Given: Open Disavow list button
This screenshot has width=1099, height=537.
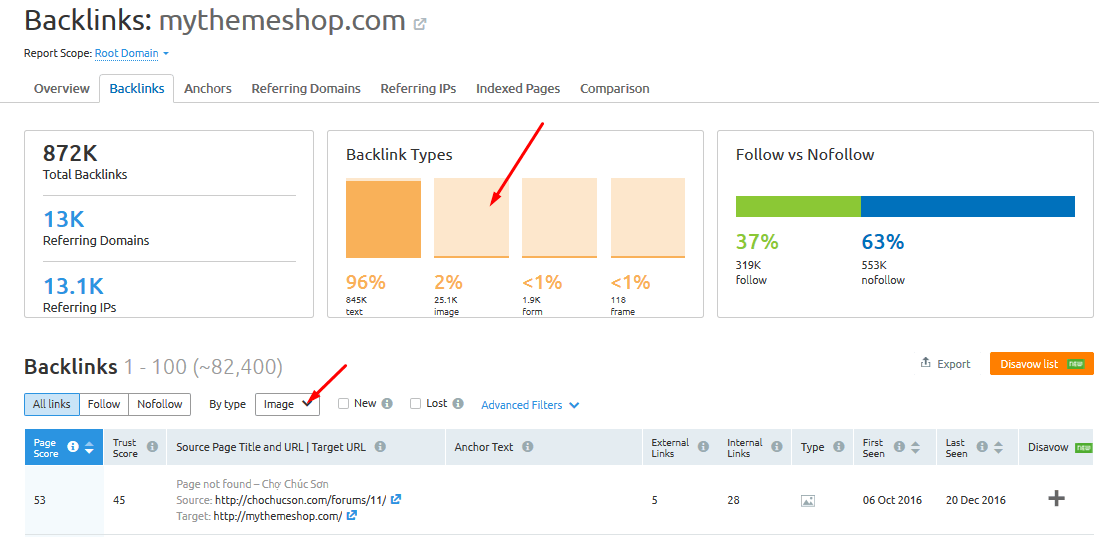Looking at the screenshot, I should tap(1042, 364).
